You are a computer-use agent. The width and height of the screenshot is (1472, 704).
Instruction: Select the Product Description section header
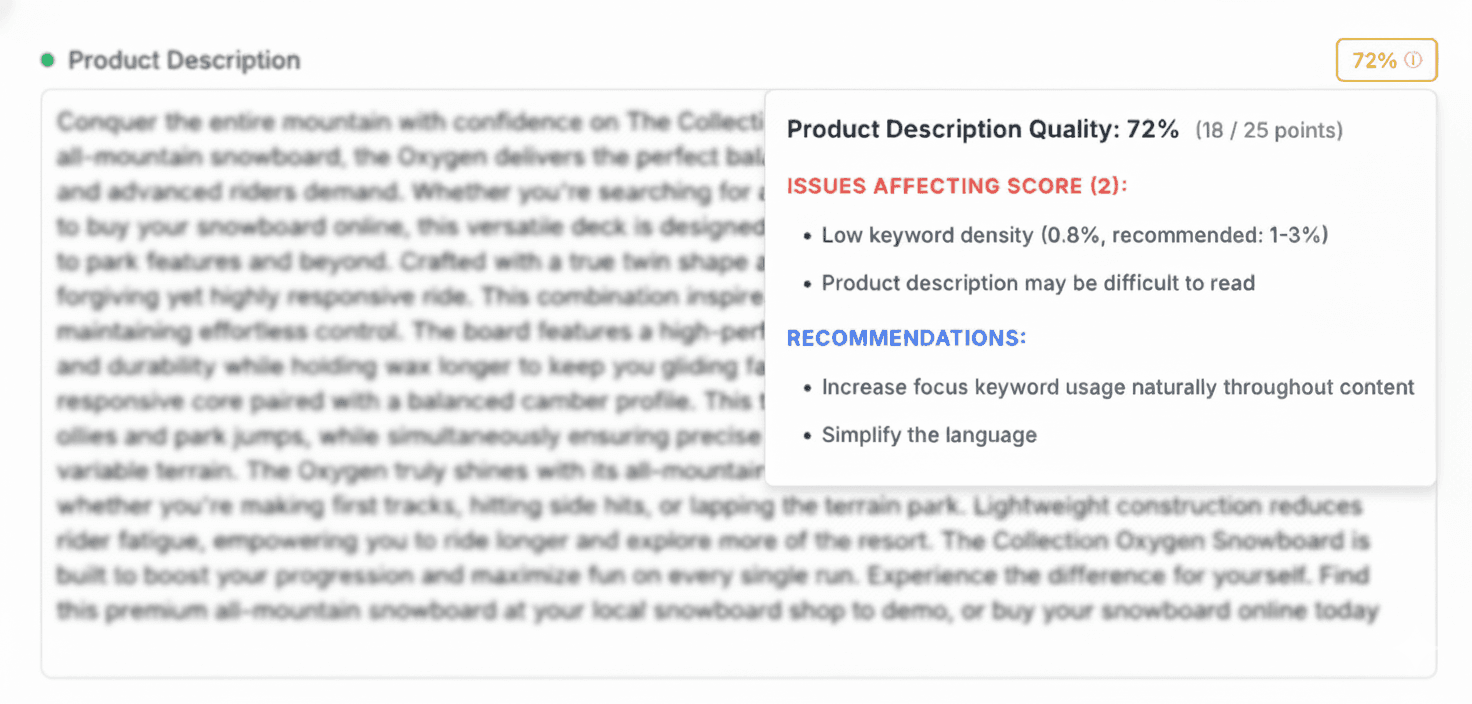tap(183, 60)
